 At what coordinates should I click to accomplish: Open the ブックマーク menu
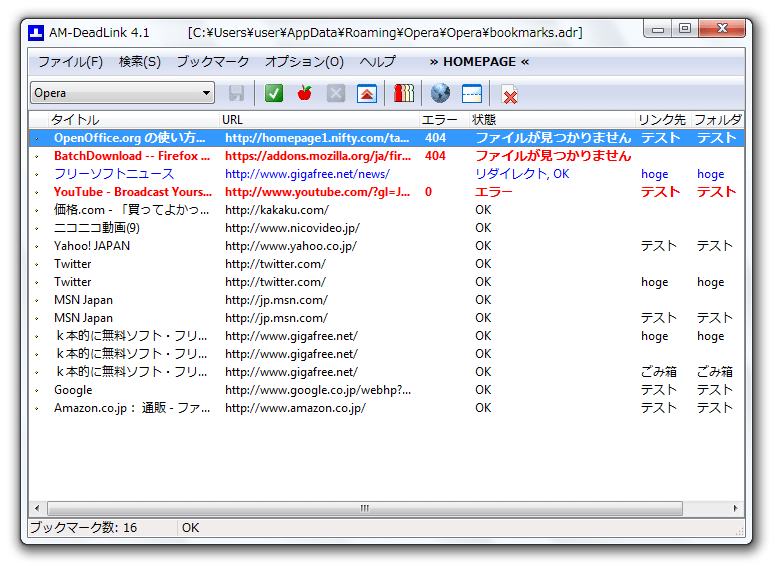213,62
